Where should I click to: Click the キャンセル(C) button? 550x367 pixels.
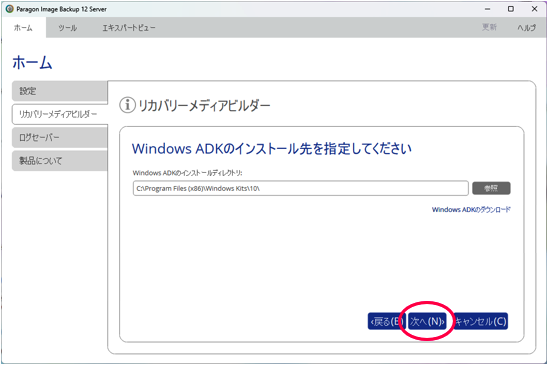pyautogui.click(x=480, y=321)
